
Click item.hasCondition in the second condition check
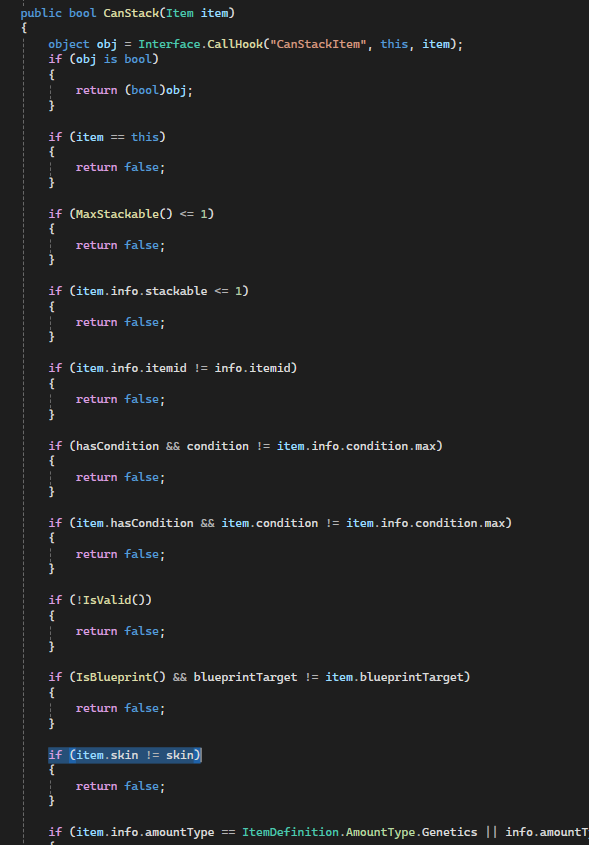point(134,523)
